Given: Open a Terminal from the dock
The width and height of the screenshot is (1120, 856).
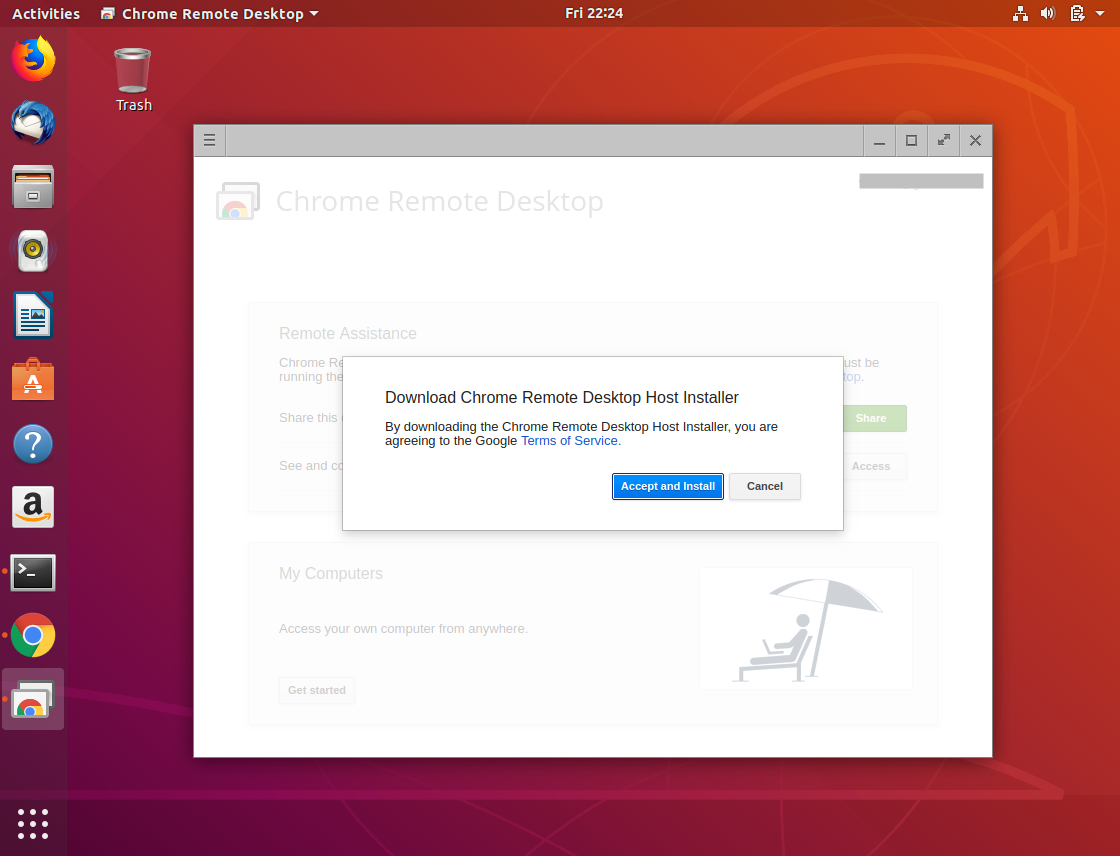Looking at the screenshot, I should [32, 572].
